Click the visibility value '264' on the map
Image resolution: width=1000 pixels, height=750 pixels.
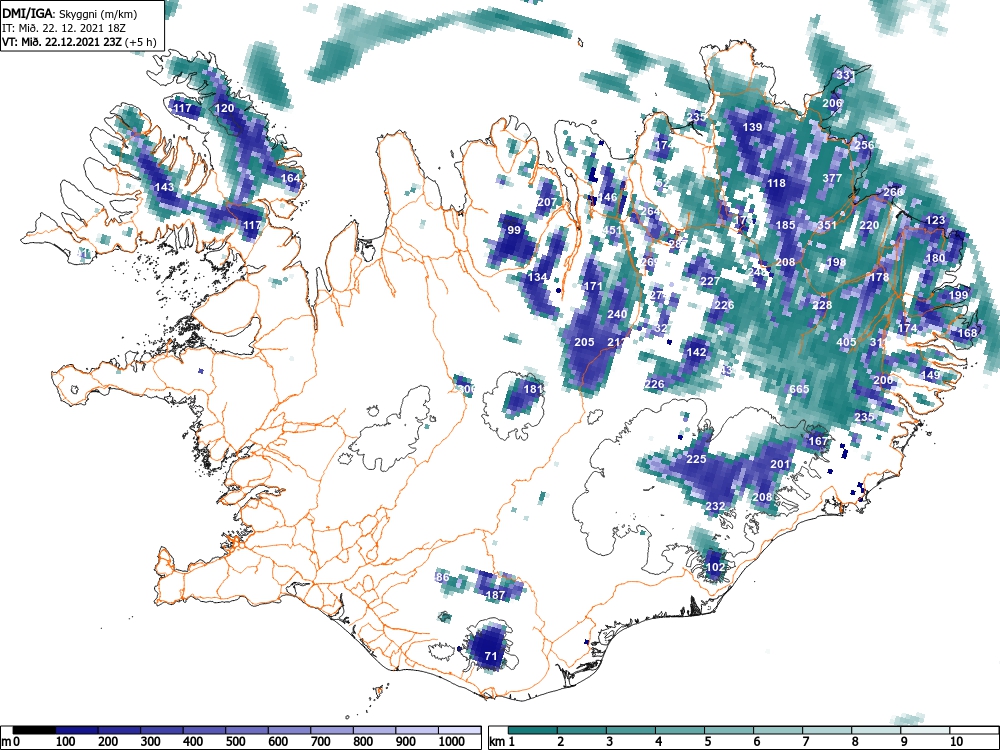[x=651, y=211]
